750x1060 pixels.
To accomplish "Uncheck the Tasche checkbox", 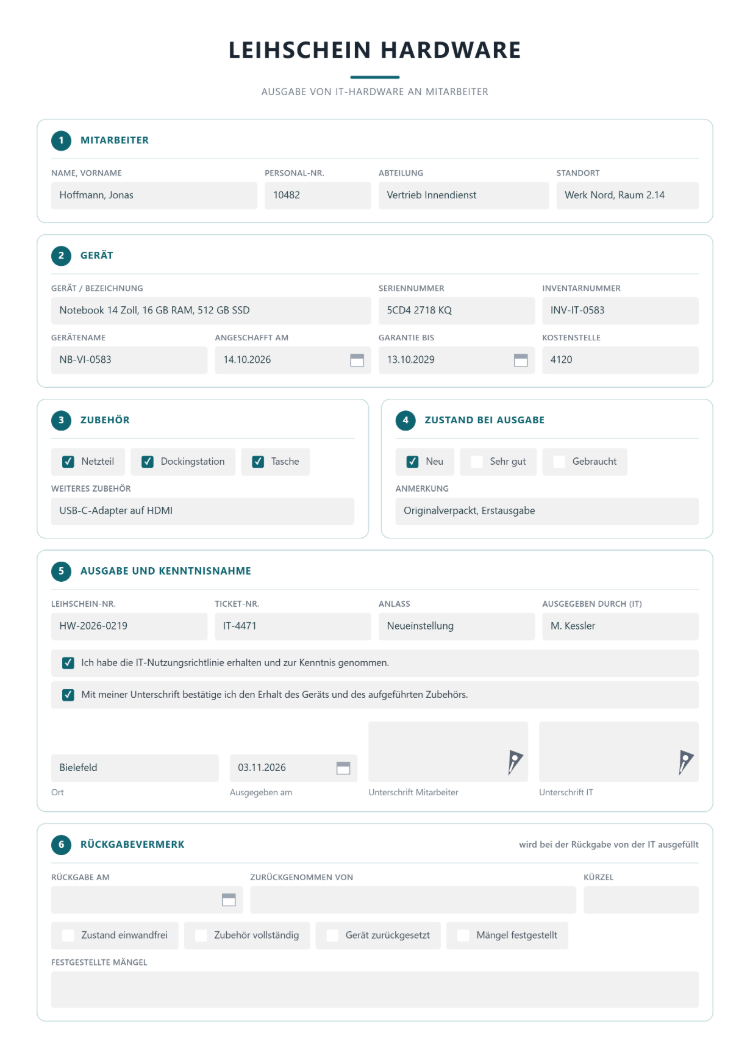I will (258, 462).
